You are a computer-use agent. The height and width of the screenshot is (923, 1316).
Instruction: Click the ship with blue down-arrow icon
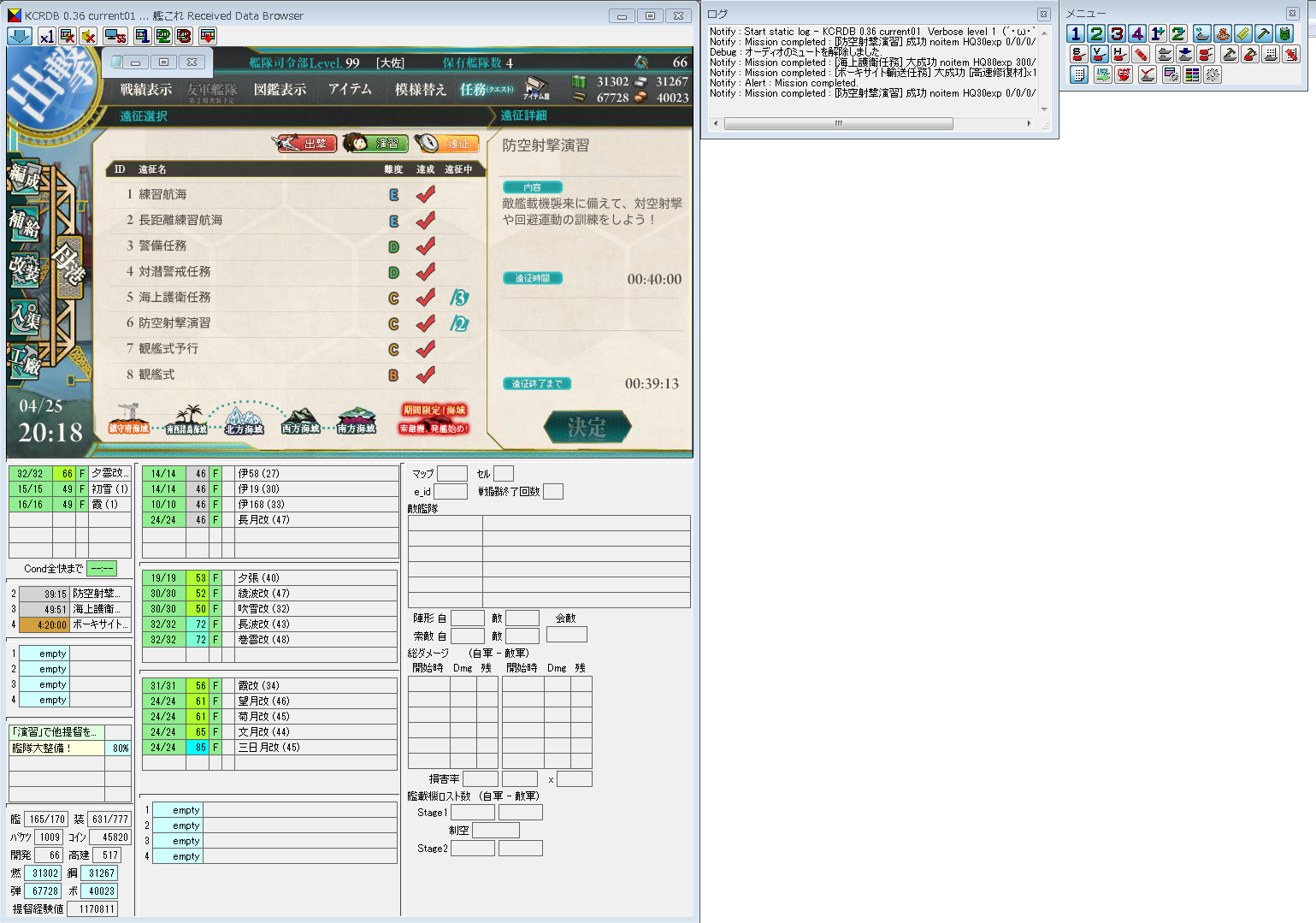[x=1185, y=54]
